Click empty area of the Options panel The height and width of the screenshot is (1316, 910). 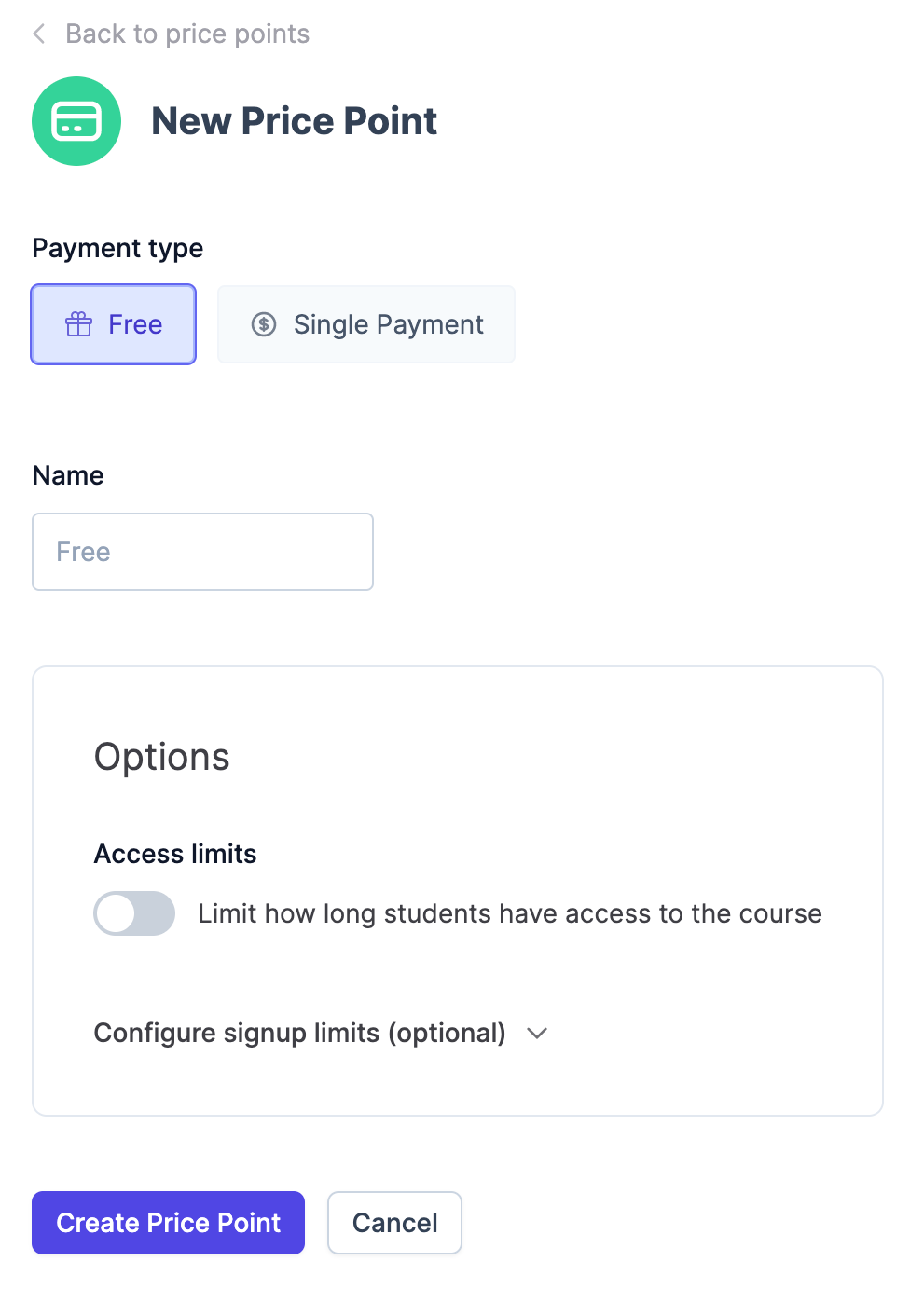(x=653, y=764)
